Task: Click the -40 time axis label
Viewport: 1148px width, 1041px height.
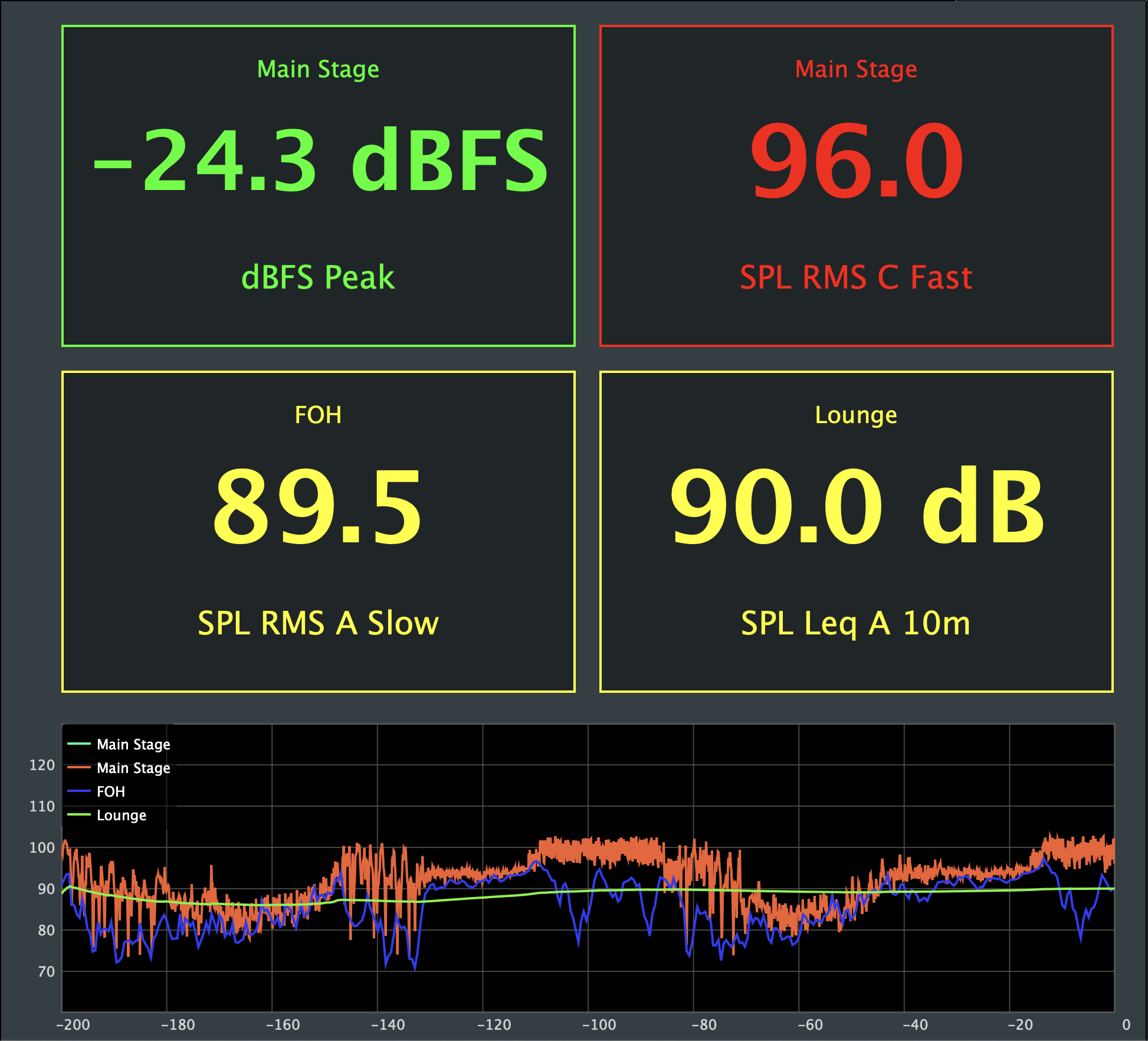Action: click(916, 1024)
